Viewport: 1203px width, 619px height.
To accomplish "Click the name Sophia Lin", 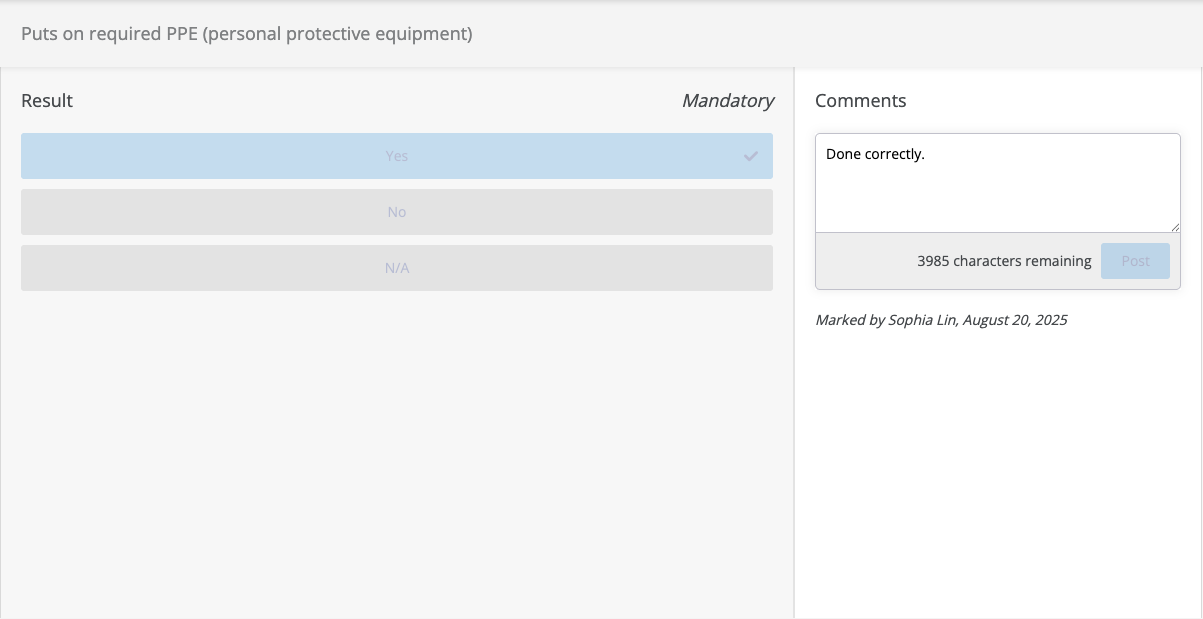I will click(921, 321).
